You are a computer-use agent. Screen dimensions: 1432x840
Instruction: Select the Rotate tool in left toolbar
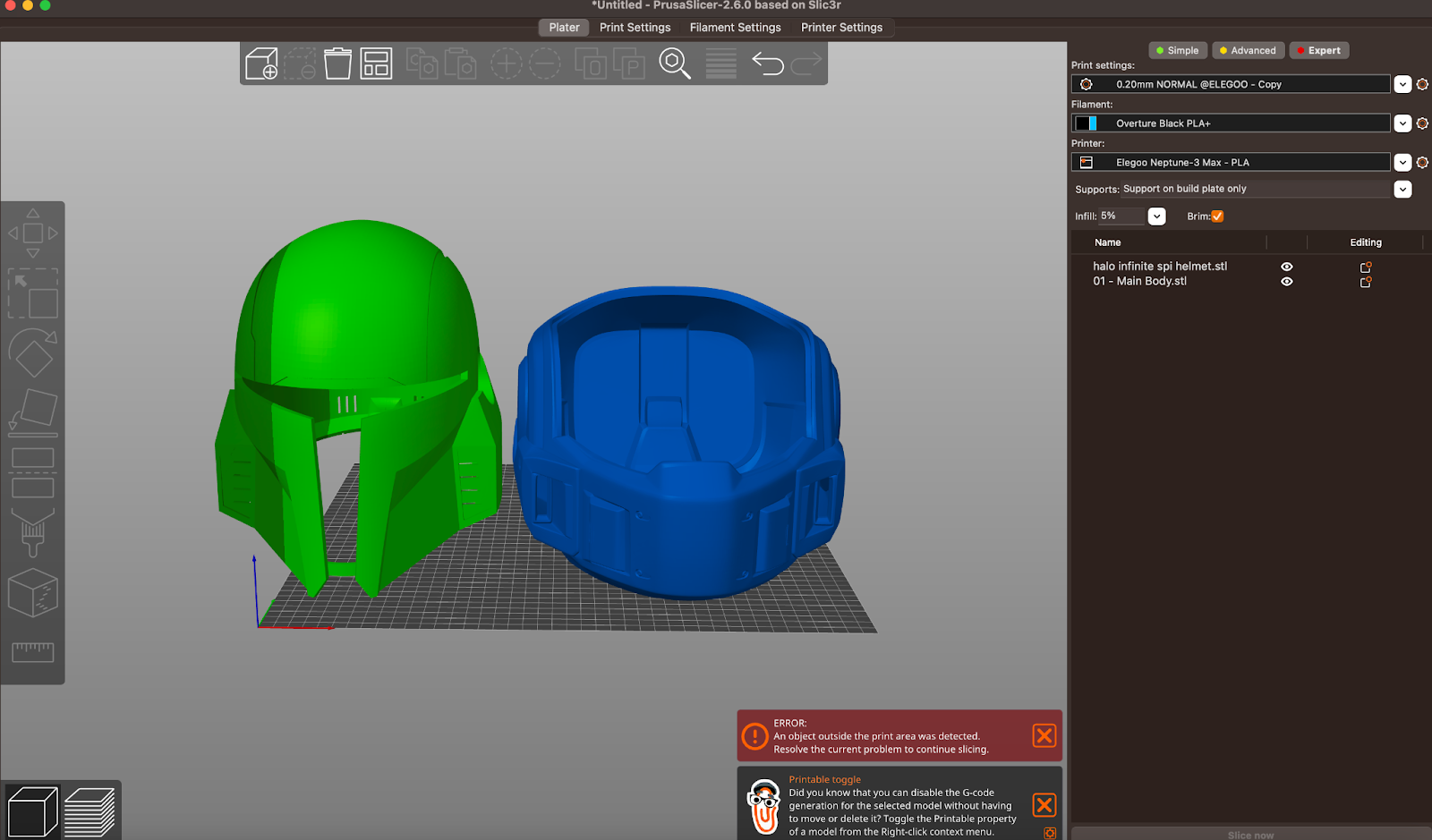(33, 353)
